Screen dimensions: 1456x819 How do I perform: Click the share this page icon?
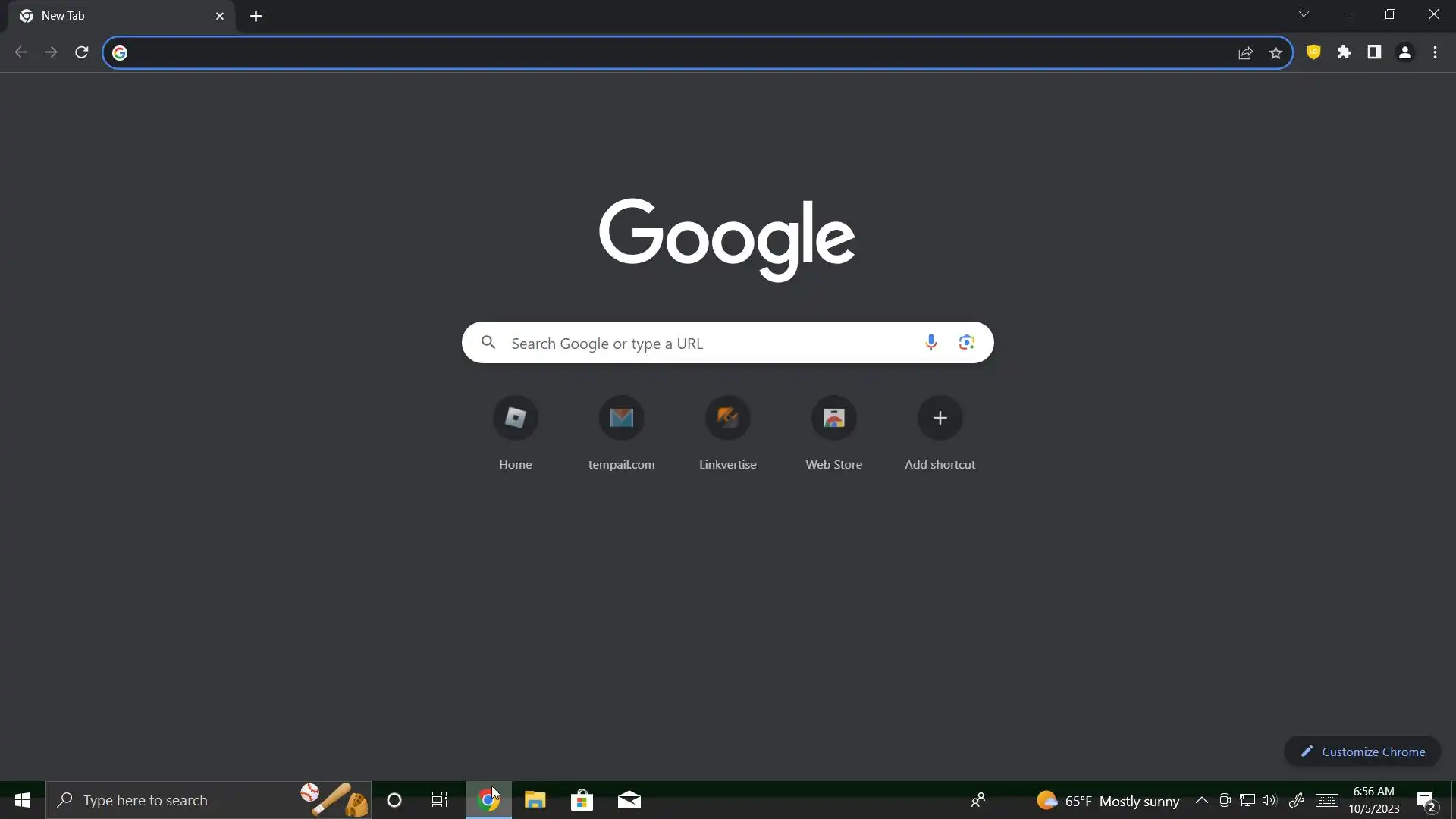tap(1245, 52)
